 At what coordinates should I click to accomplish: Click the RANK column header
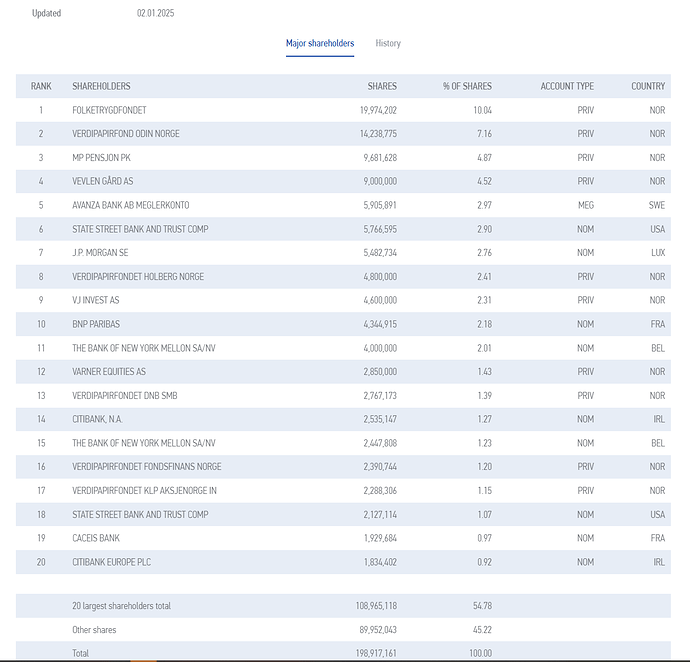click(x=41, y=86)
